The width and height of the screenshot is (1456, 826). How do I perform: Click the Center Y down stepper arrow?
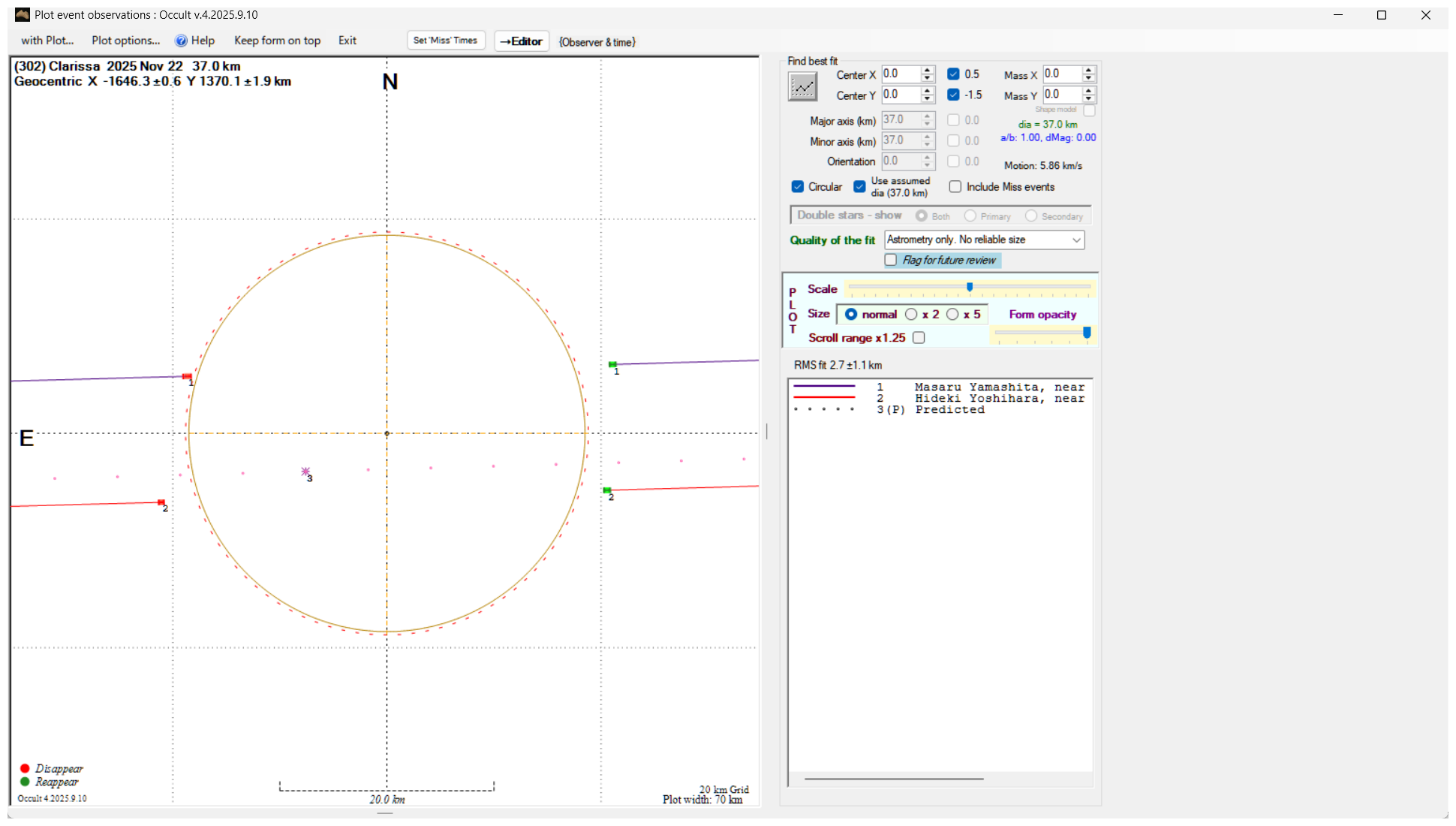click(928, 99)
